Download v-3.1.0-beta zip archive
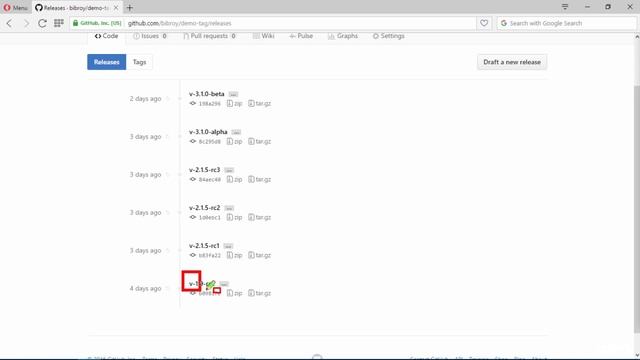The width and height of the screenshot is (640, 360). pyautogui.click(x=234, y=104)
